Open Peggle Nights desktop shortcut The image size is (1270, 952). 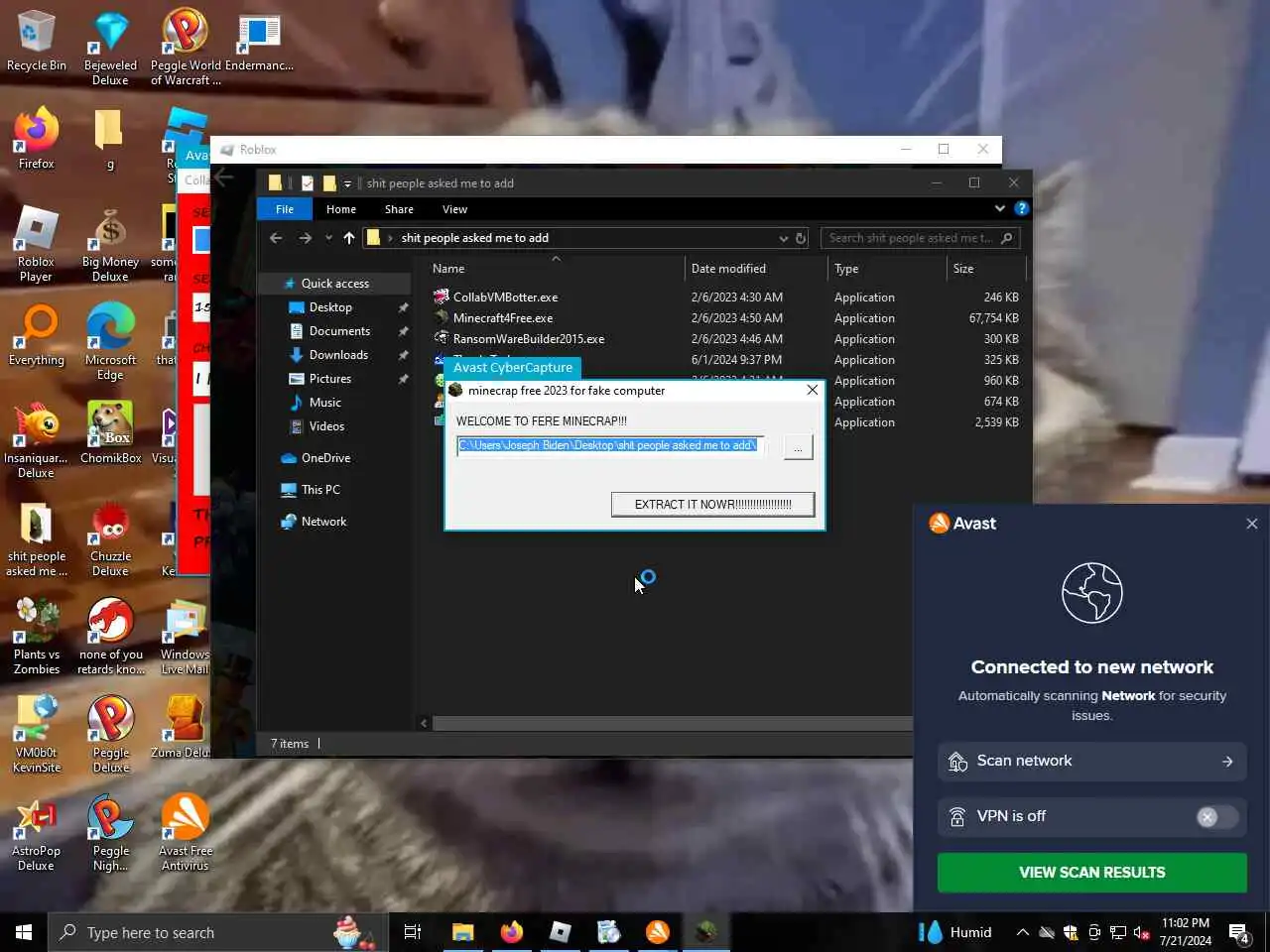[x=110, y=833]
